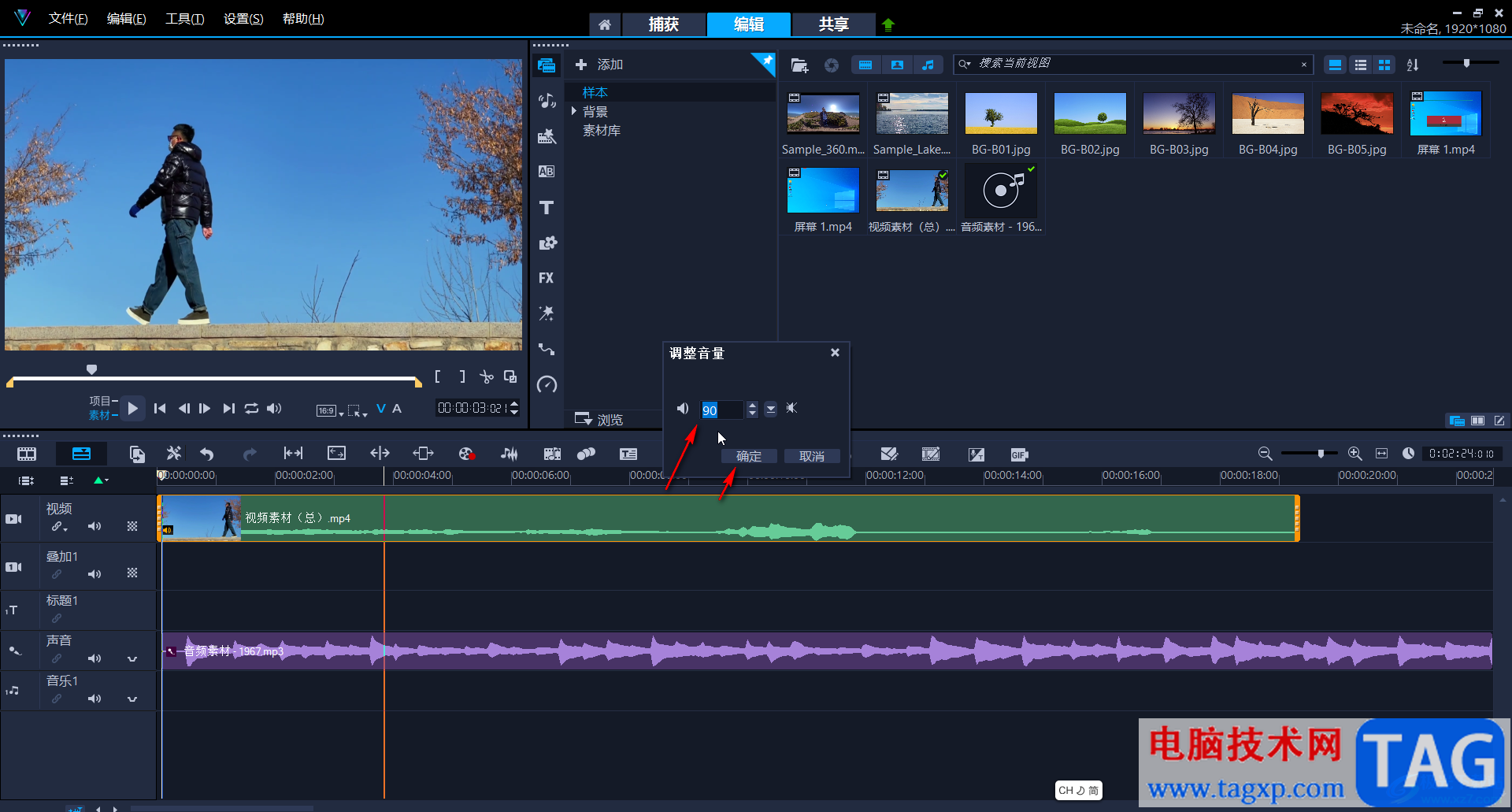Open the FX filter library
This screenshot has height=812, width=1512.
(547, 278)
